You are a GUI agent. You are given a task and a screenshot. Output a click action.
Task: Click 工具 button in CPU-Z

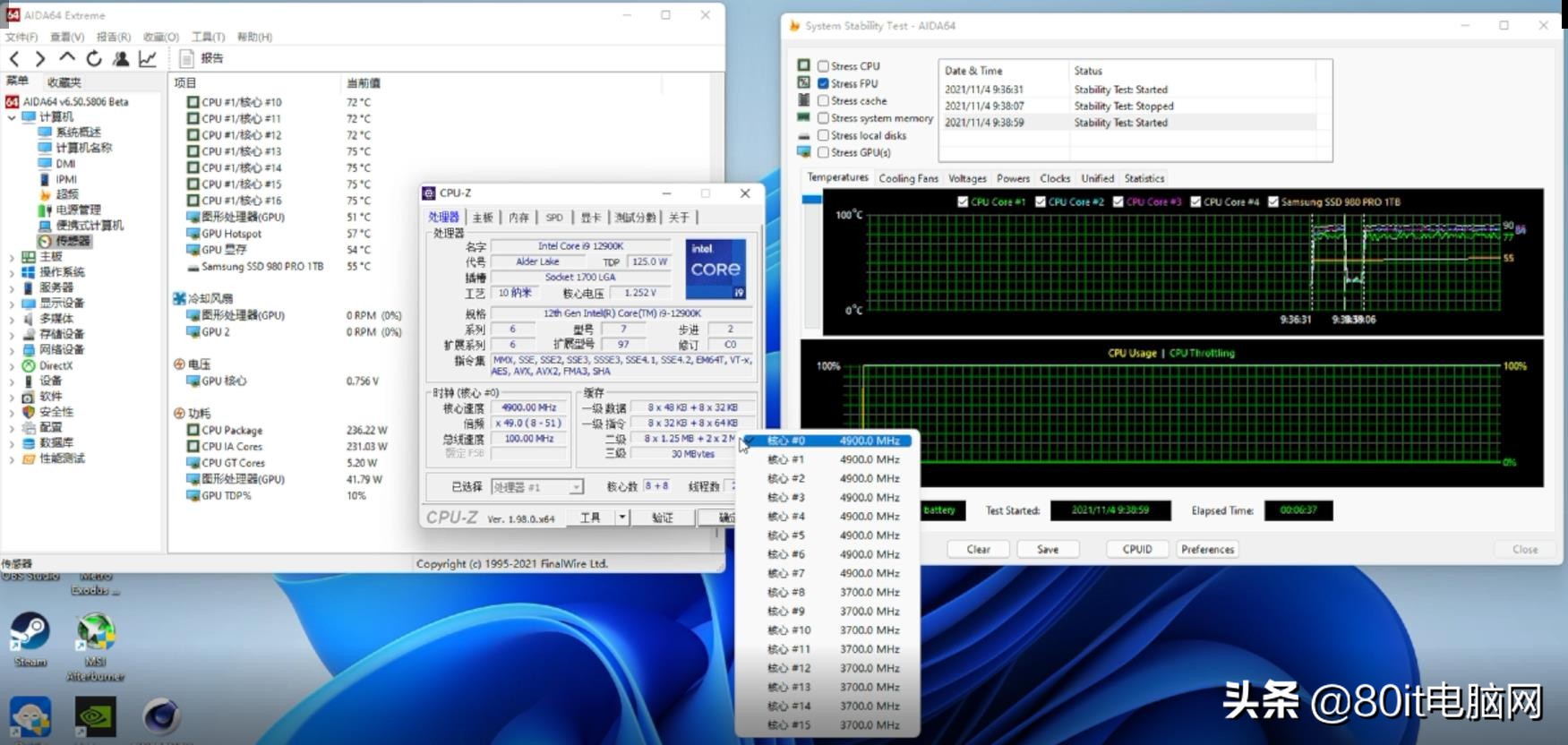[x=591, y=518]
